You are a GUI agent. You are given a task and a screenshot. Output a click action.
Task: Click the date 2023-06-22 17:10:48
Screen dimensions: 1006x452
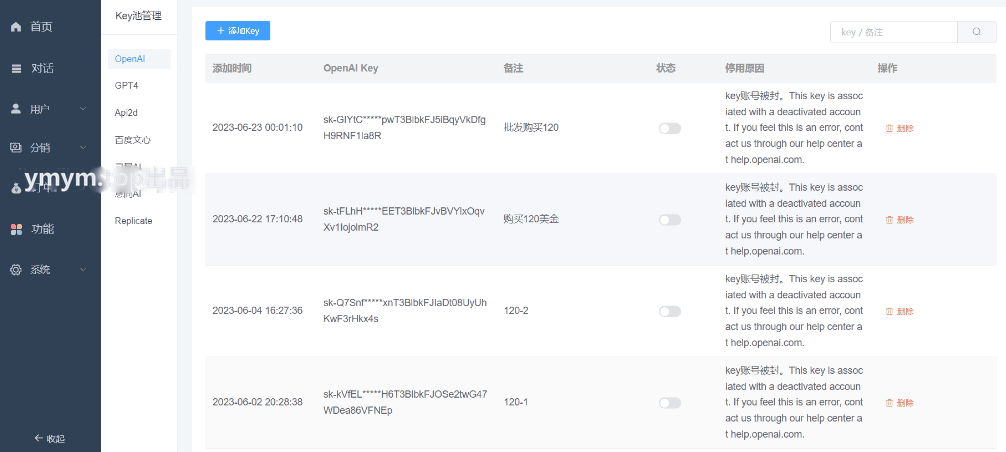[x=257, y=219]
